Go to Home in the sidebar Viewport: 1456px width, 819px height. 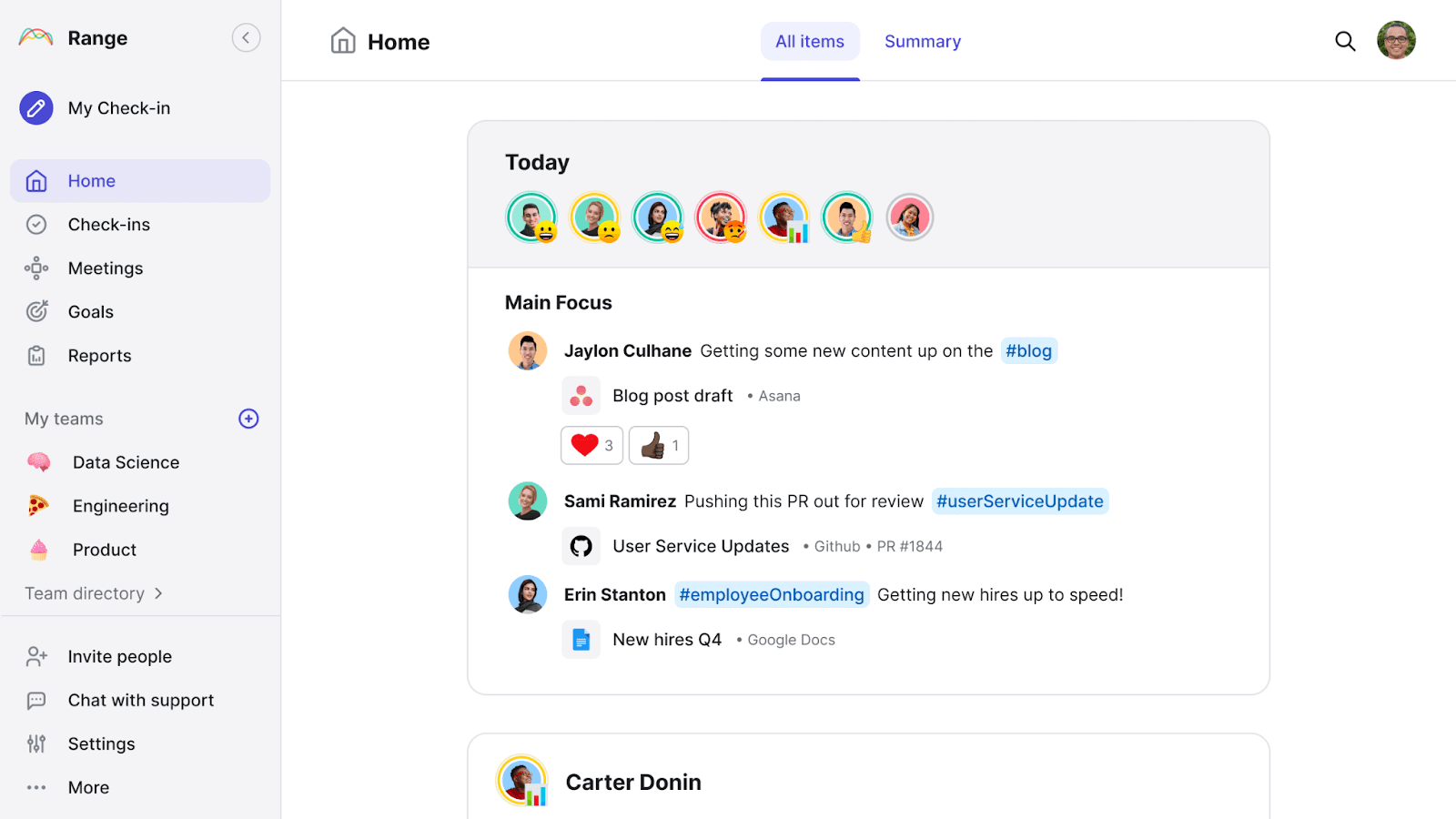click(x=140, y=181)
